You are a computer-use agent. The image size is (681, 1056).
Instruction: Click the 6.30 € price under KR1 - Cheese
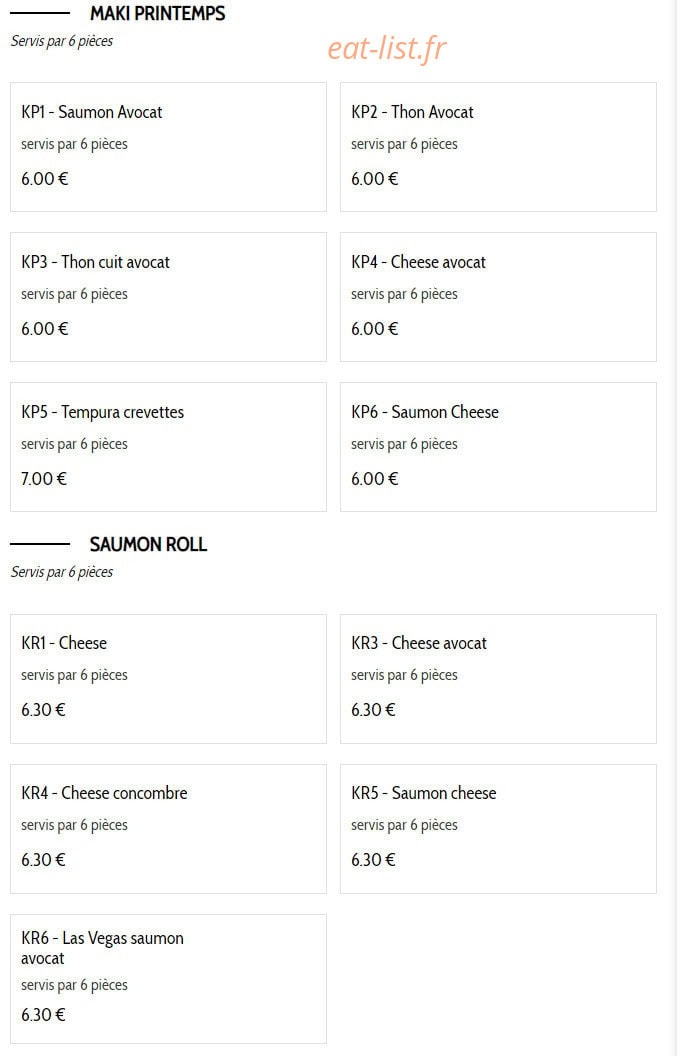43,710
